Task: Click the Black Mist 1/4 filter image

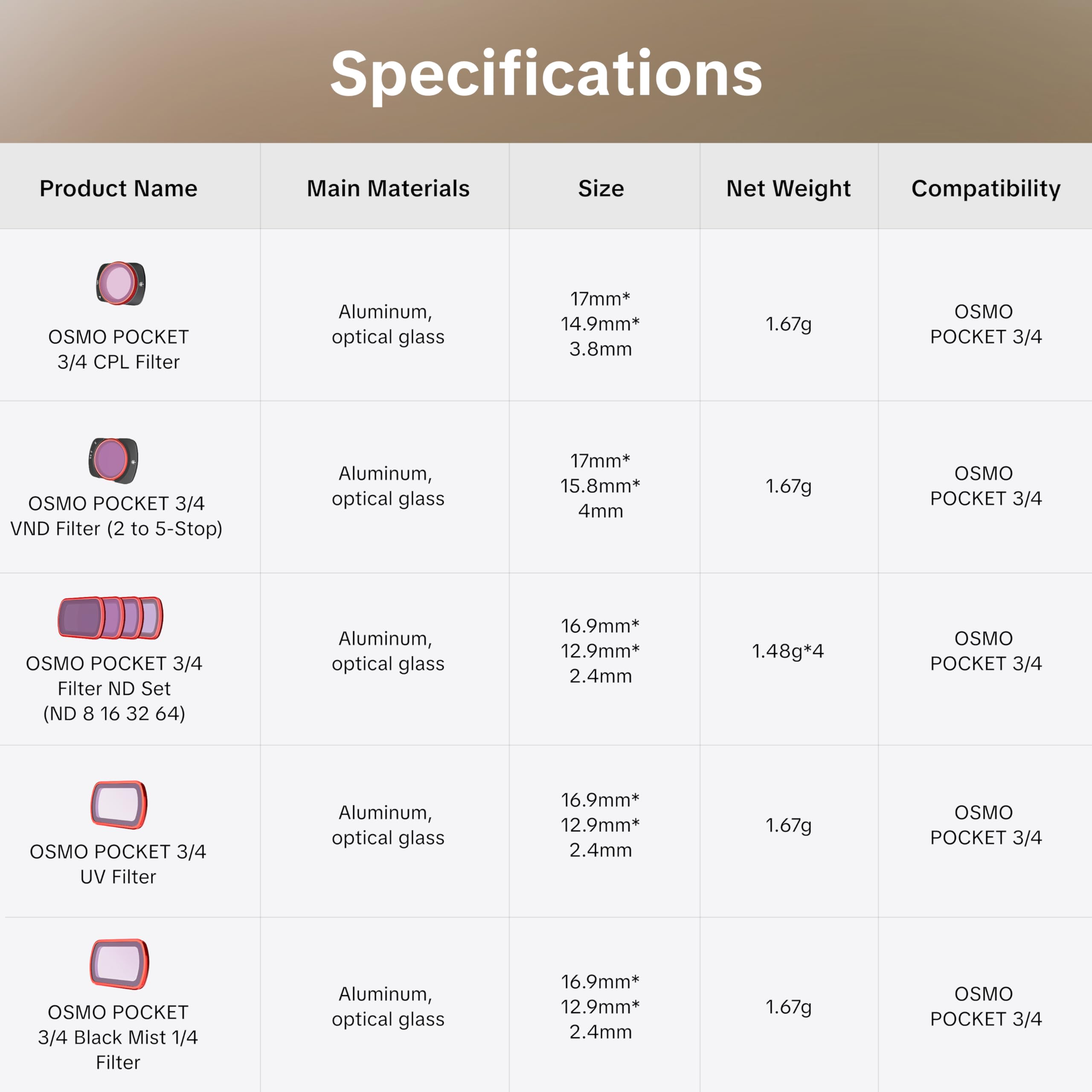Action: pos(119,964)
